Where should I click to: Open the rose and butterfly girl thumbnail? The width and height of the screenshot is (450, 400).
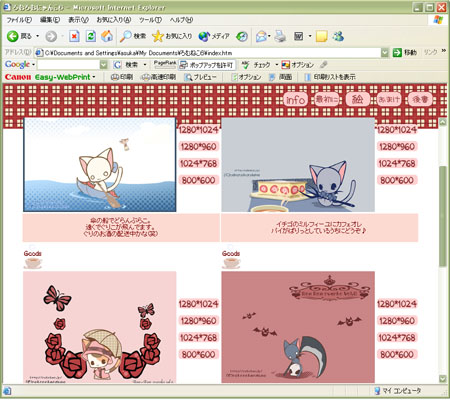click(x=100, y=327)
